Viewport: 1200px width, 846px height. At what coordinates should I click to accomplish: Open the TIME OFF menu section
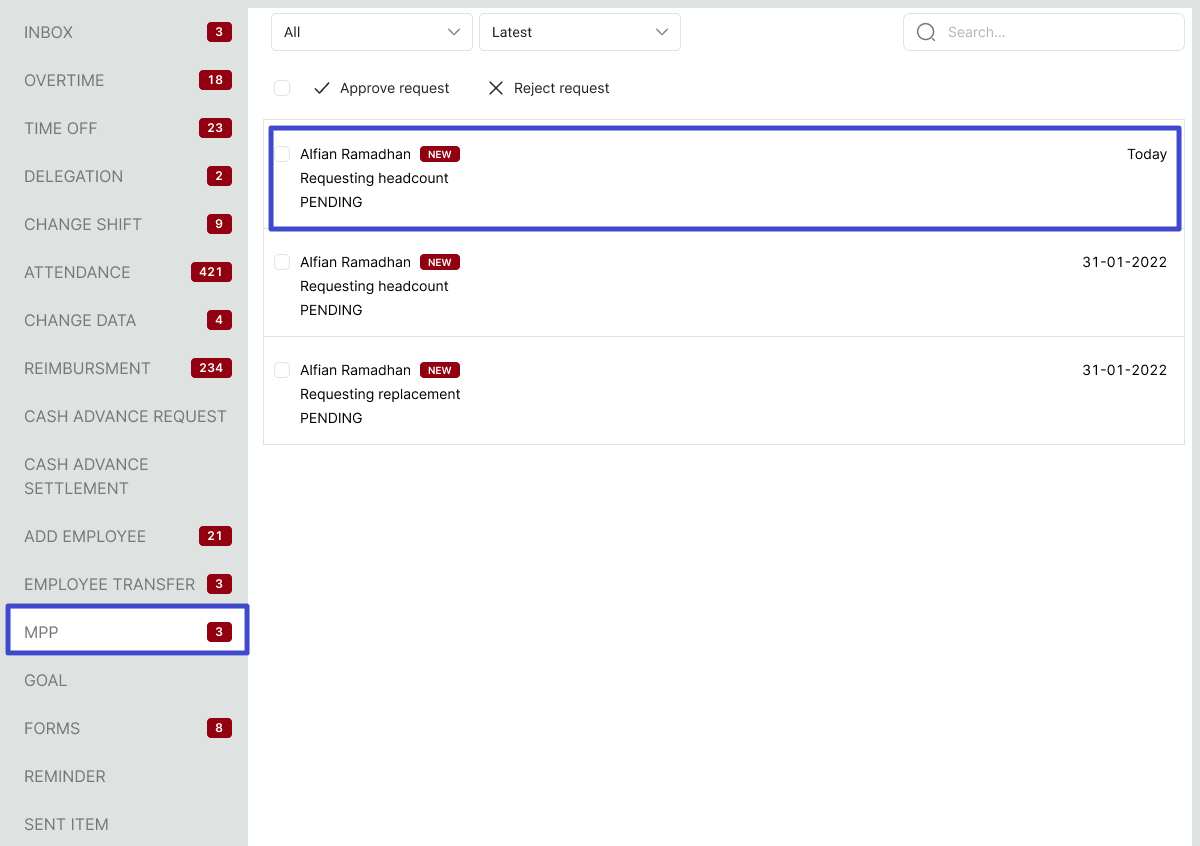point(61,128)
